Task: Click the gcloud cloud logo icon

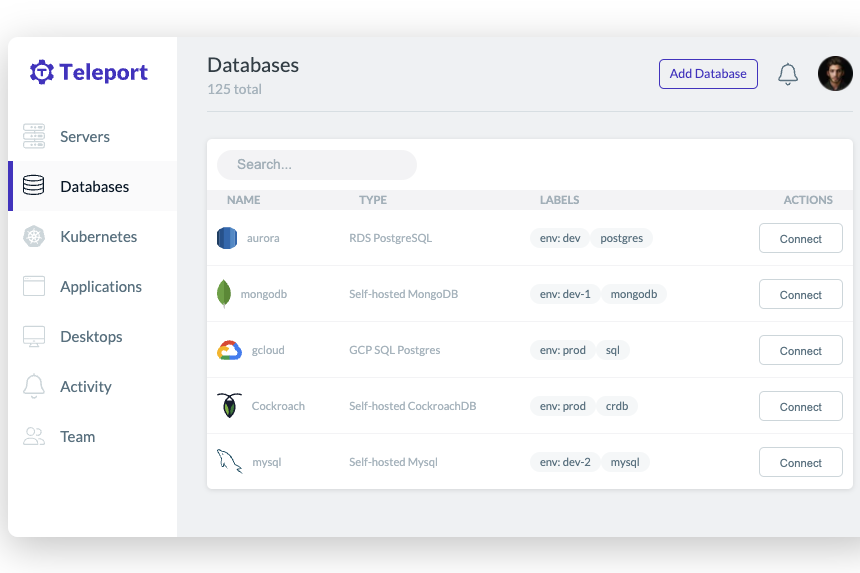Action: [x=229, y=350]
